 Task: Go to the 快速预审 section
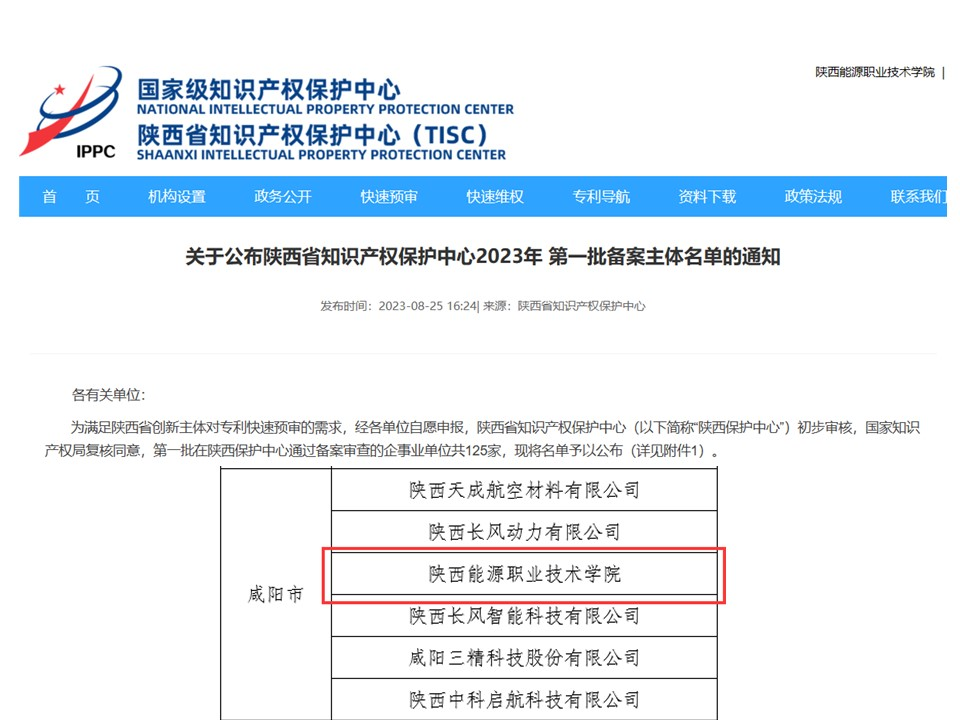pos(389,197)
